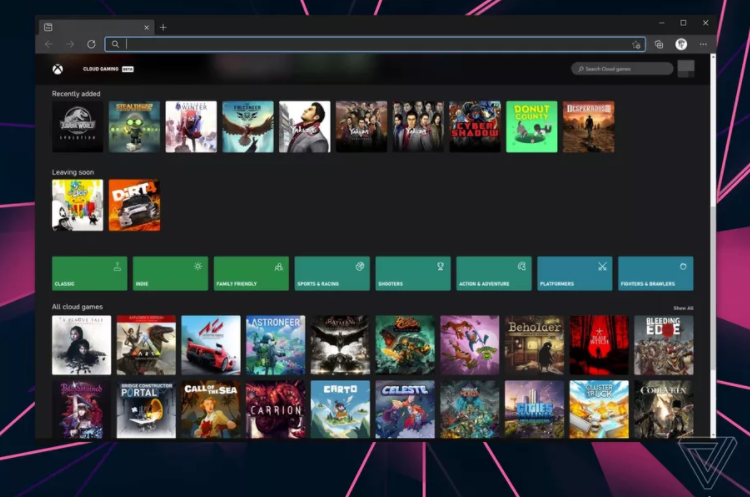Open the browser settings ellipsis menu

point(703,44)
